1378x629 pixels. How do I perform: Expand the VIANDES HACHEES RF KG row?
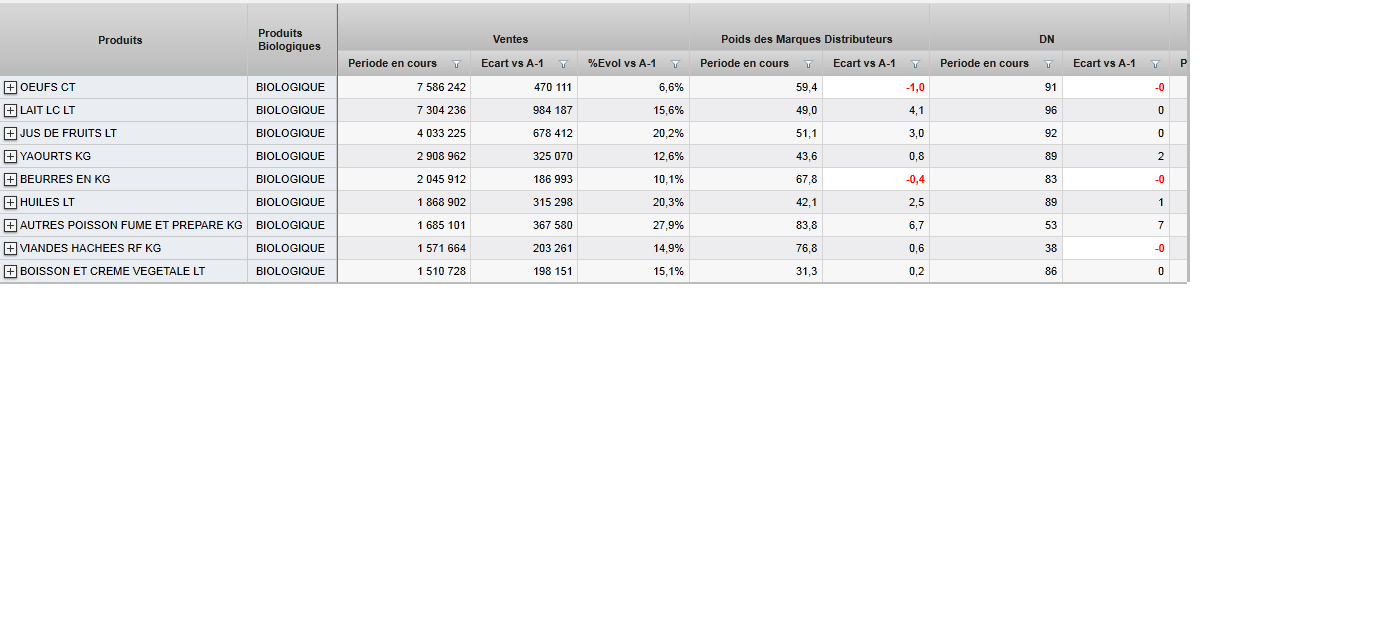pyautogui.click(x=11, y=249)
